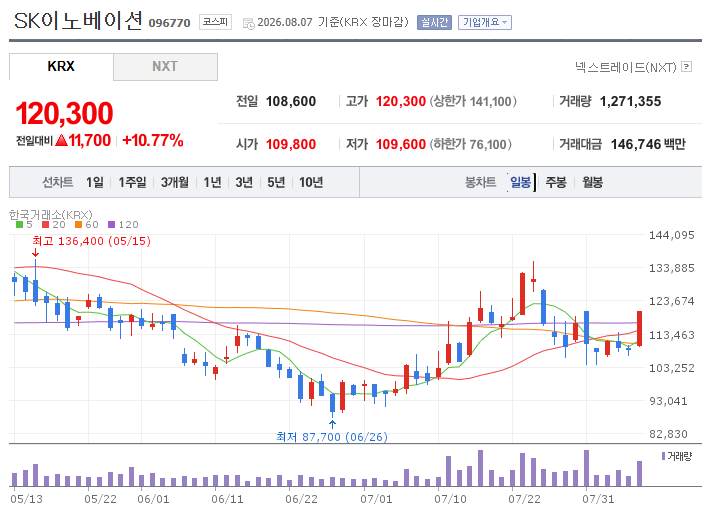This screenshot has height=514, width=702.
Task: Click the 144,095 price axis label
Action: (x=672, y=235)
